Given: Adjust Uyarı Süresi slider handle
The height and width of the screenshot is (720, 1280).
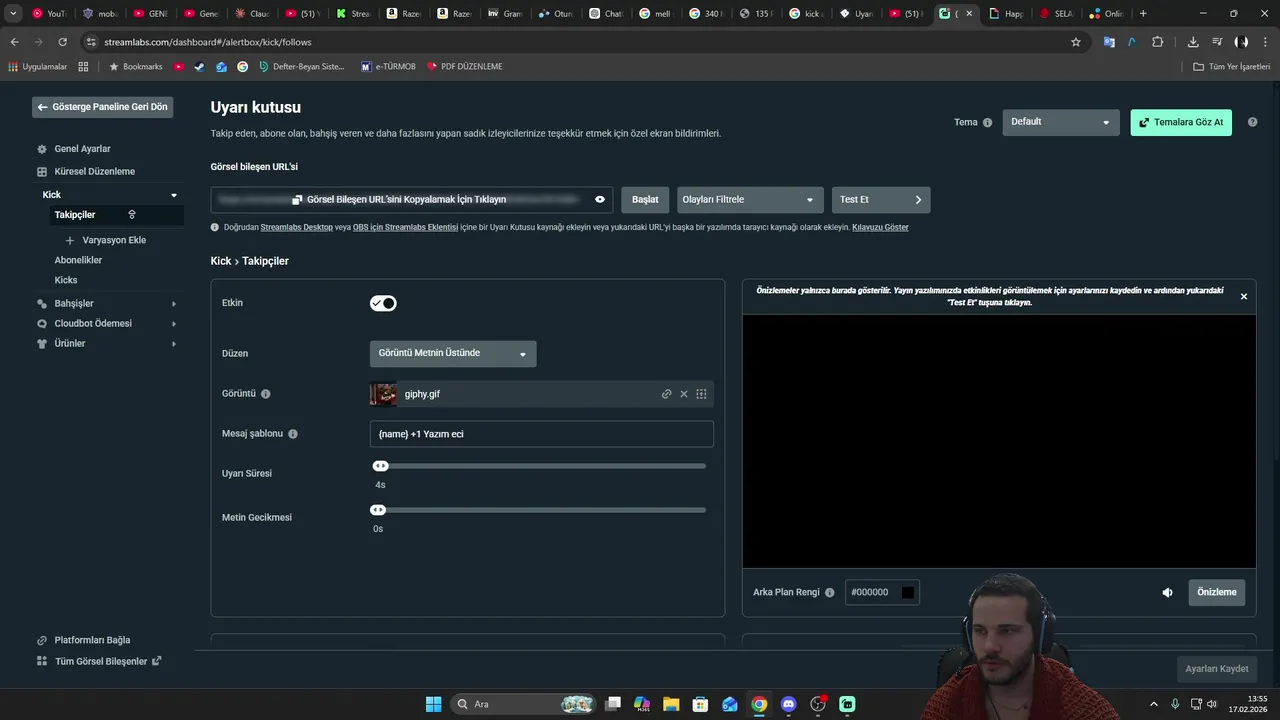Looking at the screenshot, I should pos(380,466).
